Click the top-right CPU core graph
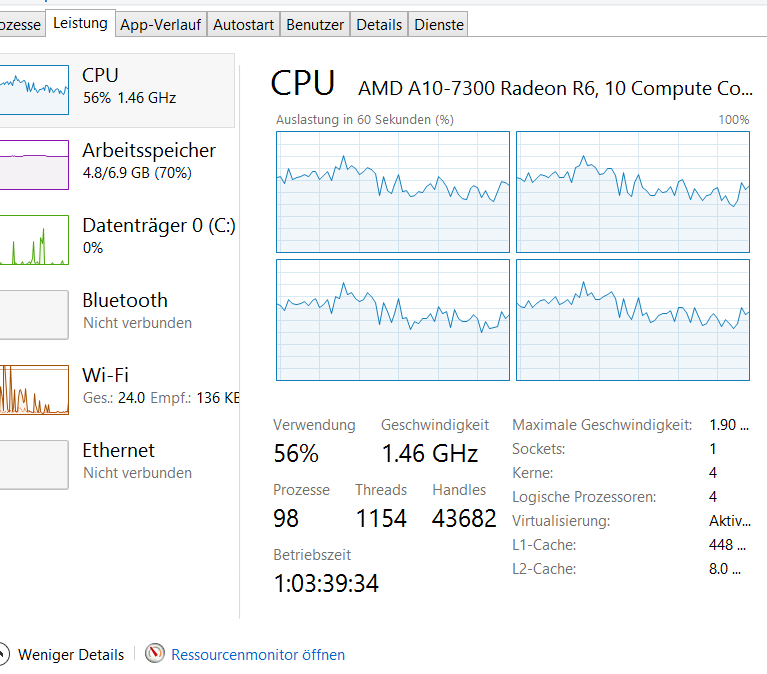767x674 pixels. [x=633, y=192]
